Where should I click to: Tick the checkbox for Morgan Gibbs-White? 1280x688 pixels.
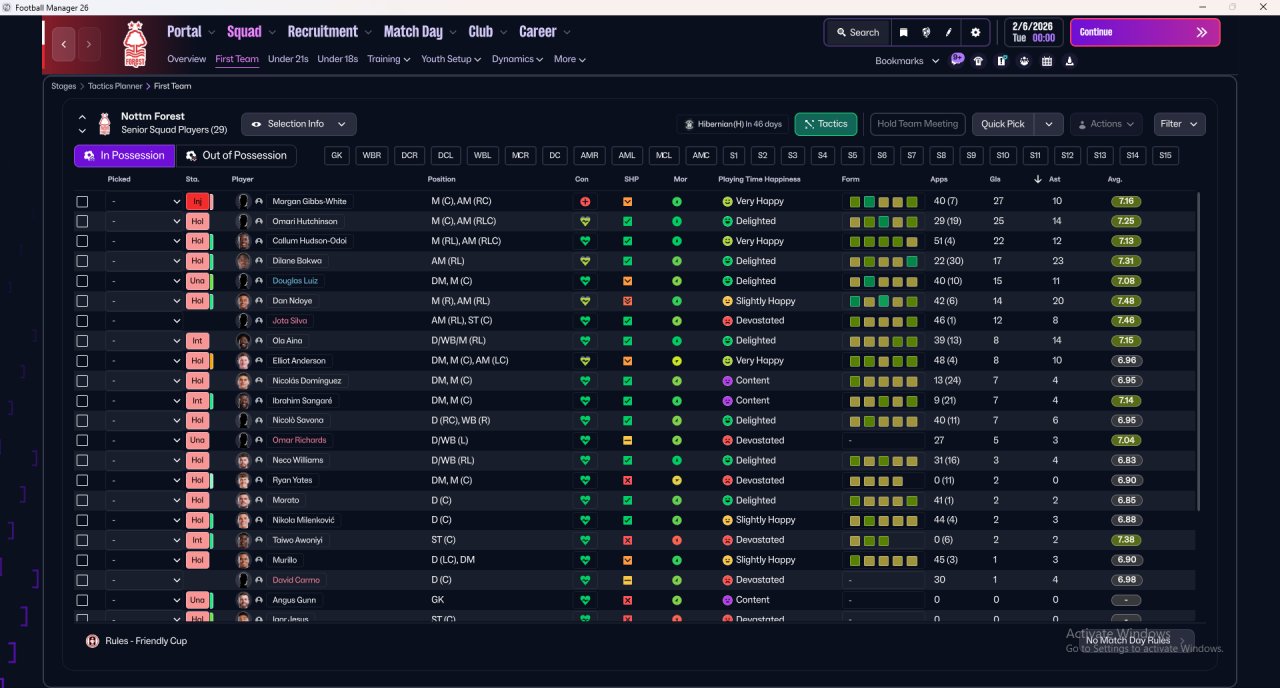[x=82, y=201]
